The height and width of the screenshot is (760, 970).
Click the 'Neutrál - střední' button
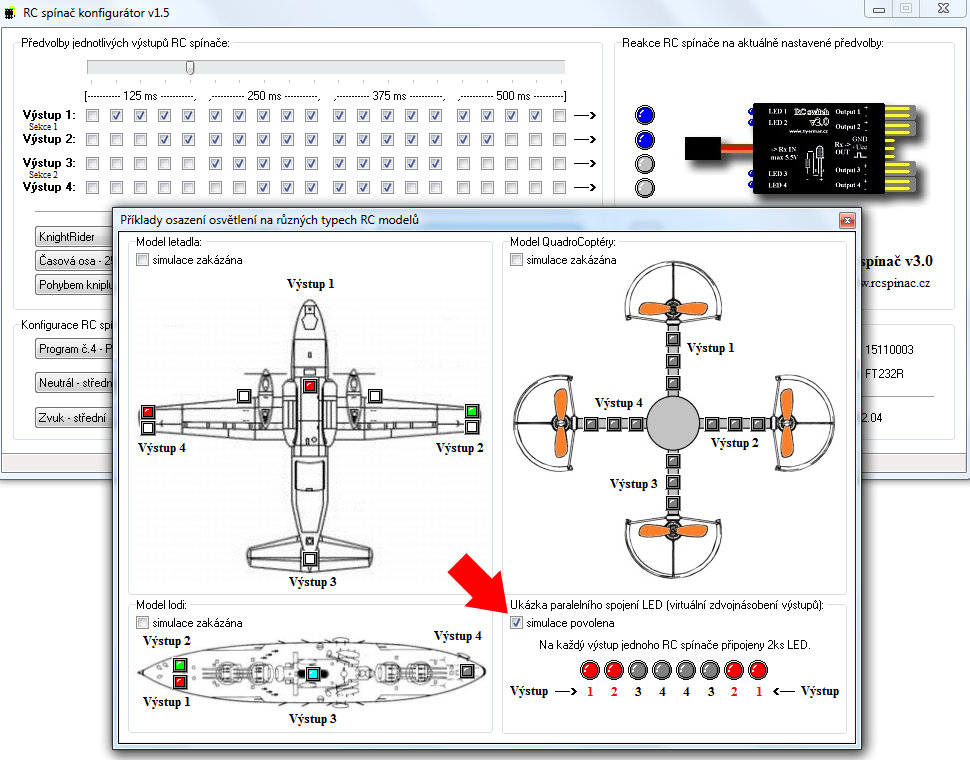click(x=74, y=383)
